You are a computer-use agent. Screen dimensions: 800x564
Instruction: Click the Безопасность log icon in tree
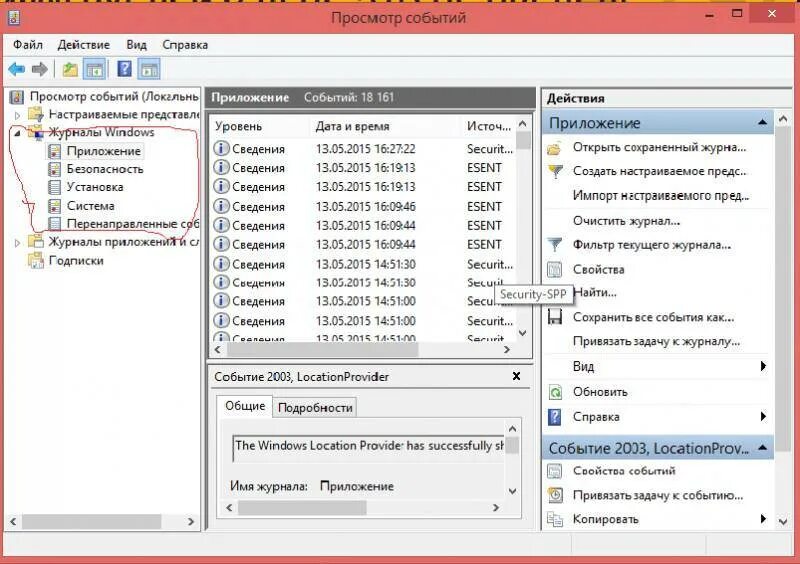[54, 169]
